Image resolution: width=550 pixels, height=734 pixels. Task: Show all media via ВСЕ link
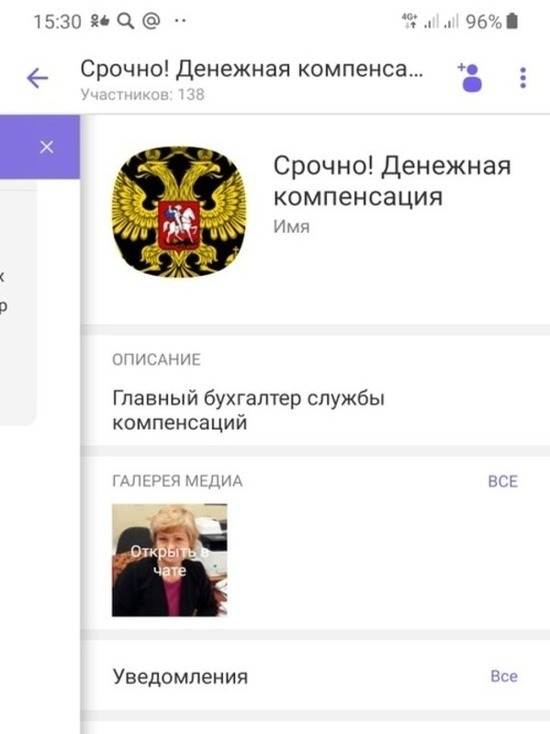tap(503, 481)
